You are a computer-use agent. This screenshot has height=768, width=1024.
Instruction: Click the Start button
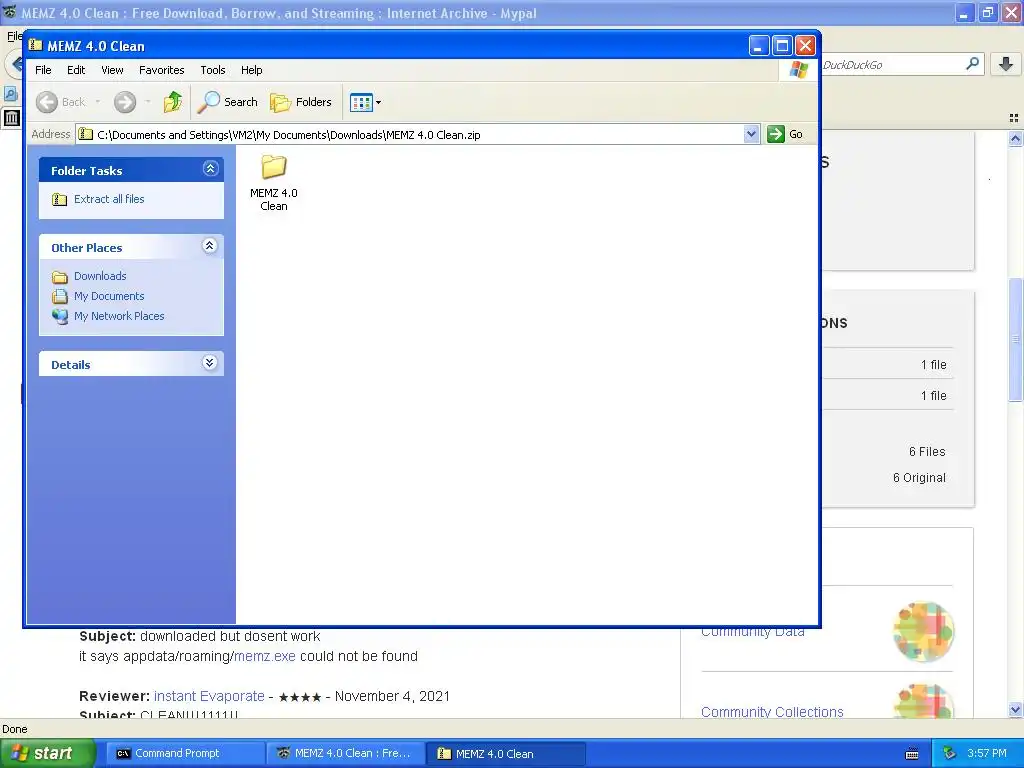click(48, 754)
